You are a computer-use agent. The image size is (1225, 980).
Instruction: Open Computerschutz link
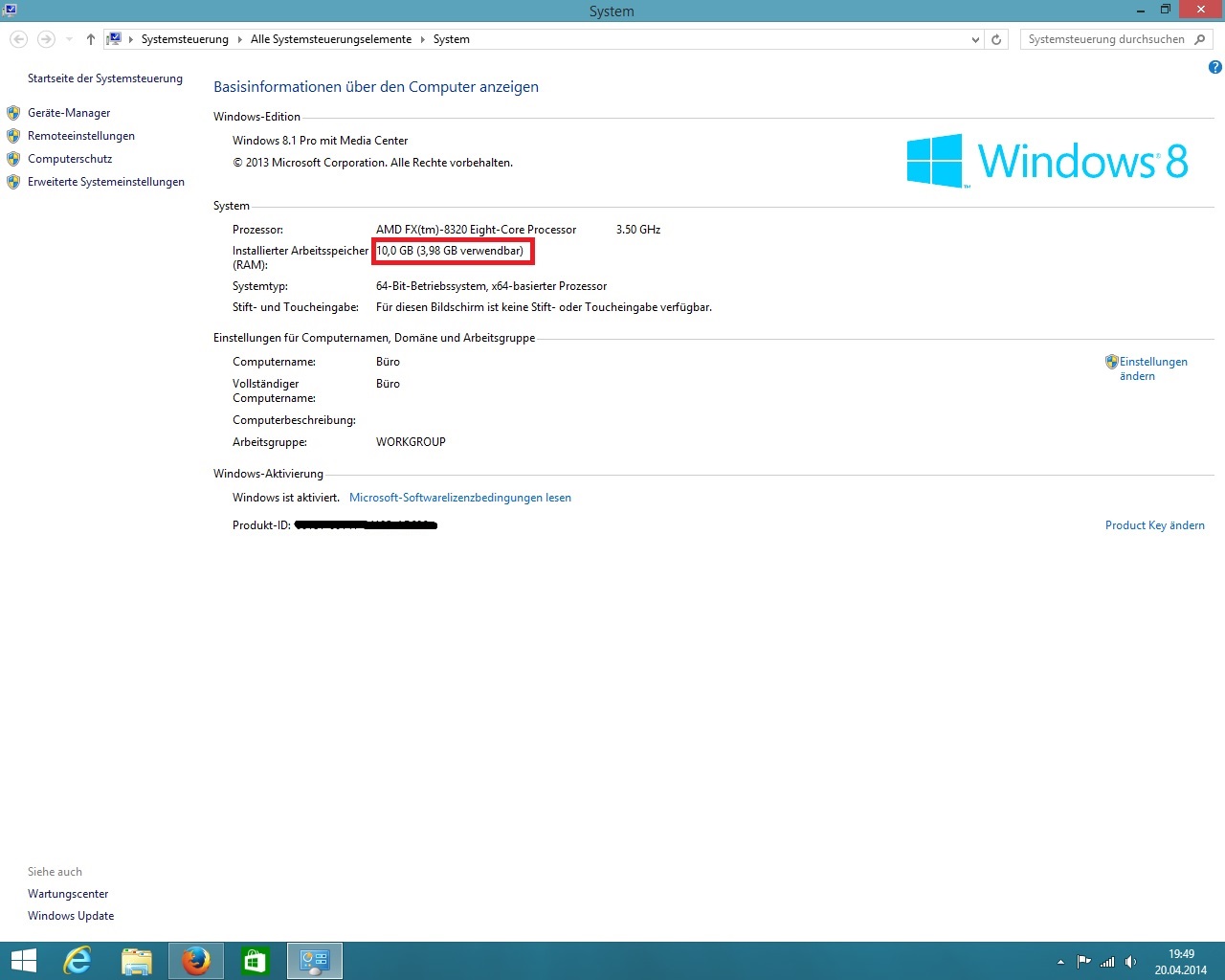[x=70, y=159]
